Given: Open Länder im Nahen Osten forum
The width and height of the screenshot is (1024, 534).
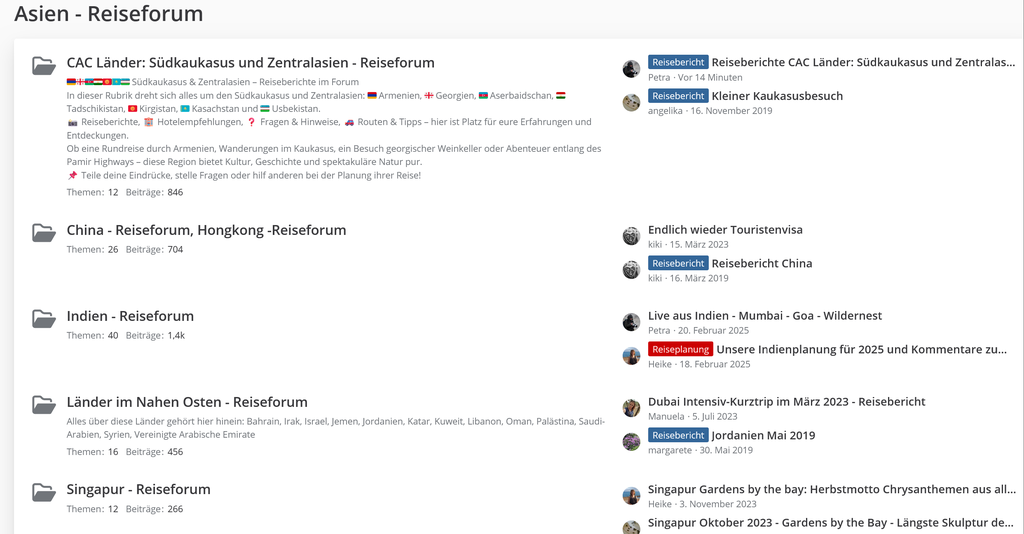Looking at the screenshot, I should pos(187,402).
